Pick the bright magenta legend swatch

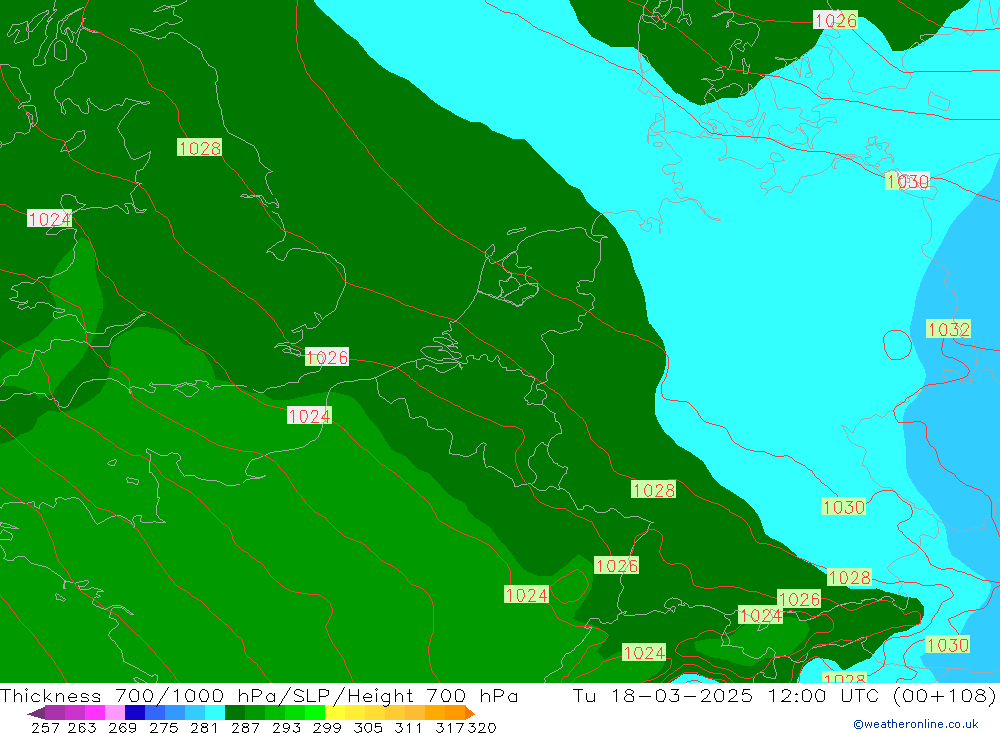pyautogui.click(x=95, y=713)
